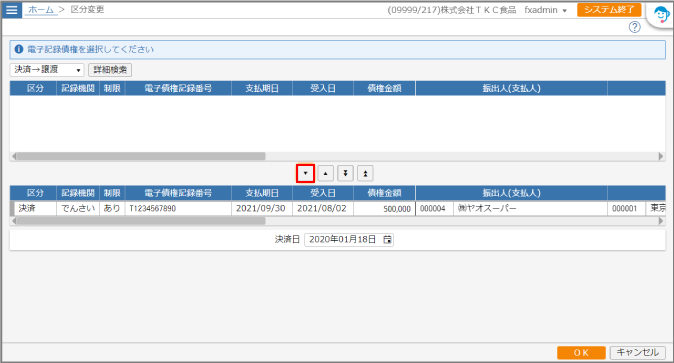Select the upper table 記録機関 column header
Viewport: 674px width, 363px height.
coord(78,88)
